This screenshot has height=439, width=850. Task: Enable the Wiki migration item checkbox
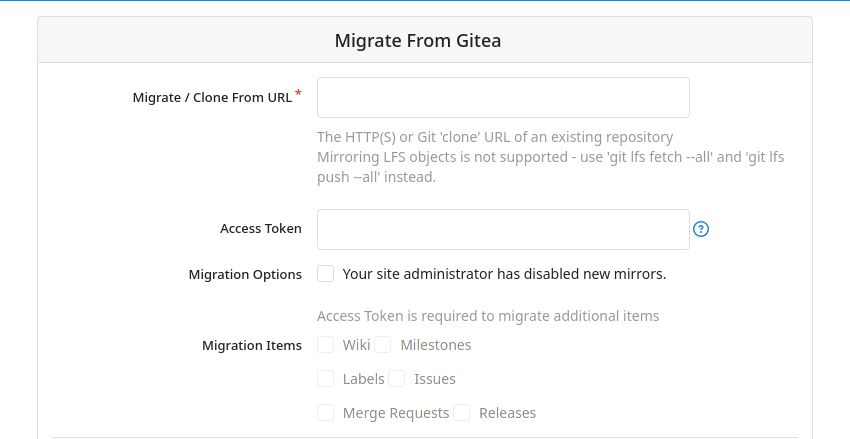[x=326, y=345]
